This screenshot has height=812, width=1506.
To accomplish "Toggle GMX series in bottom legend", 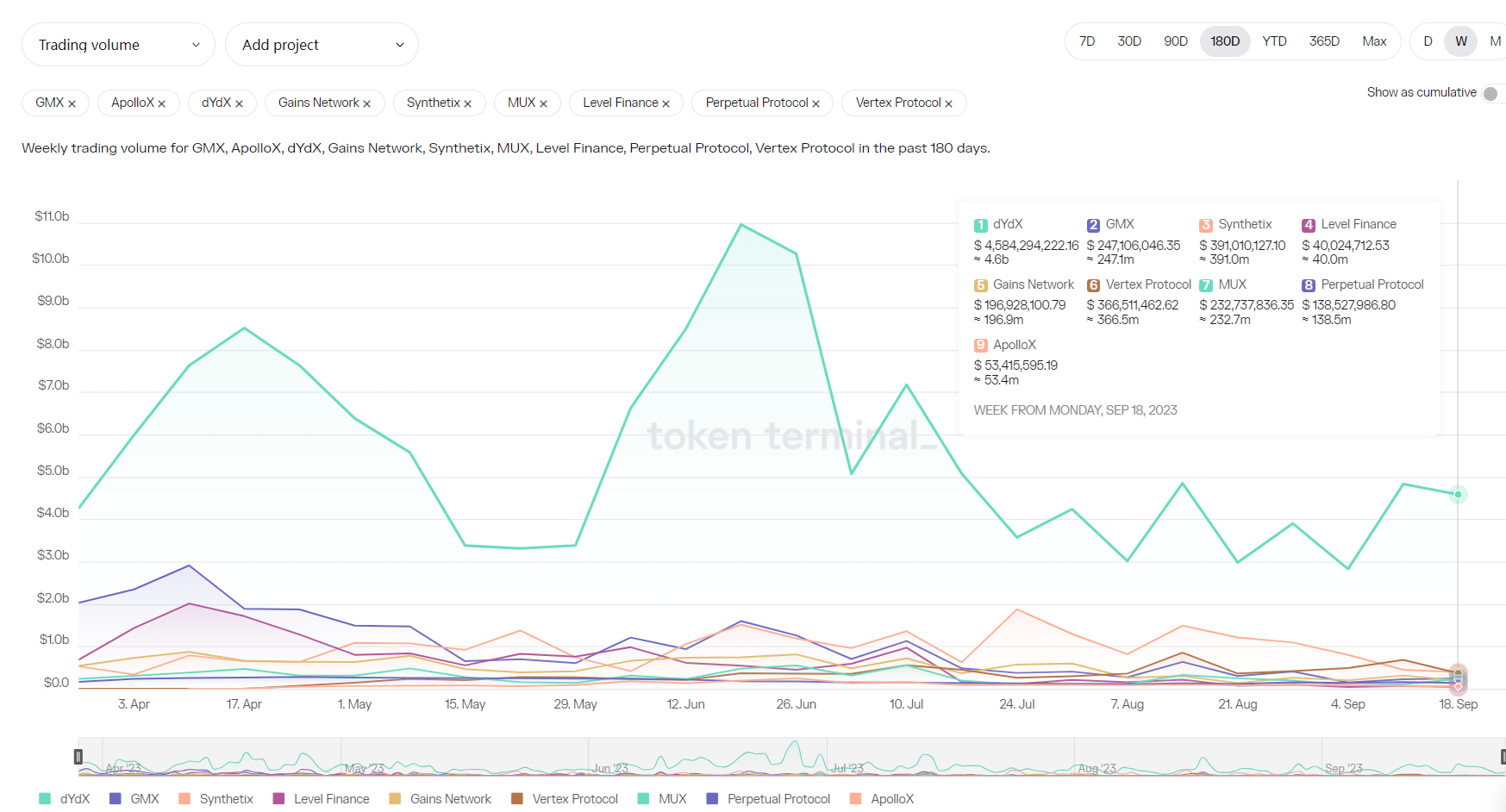I will (134, 799).
